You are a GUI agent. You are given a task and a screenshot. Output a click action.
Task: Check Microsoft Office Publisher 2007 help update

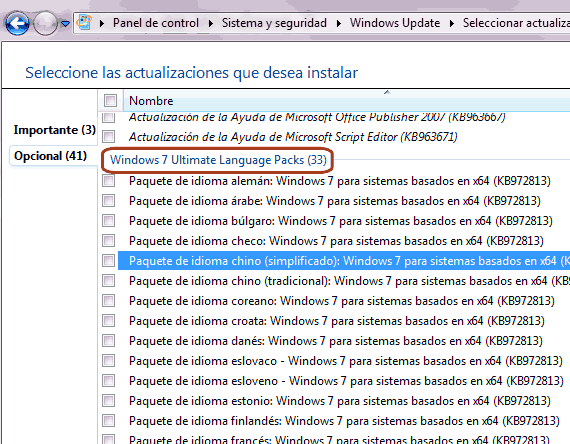point(109,117)
